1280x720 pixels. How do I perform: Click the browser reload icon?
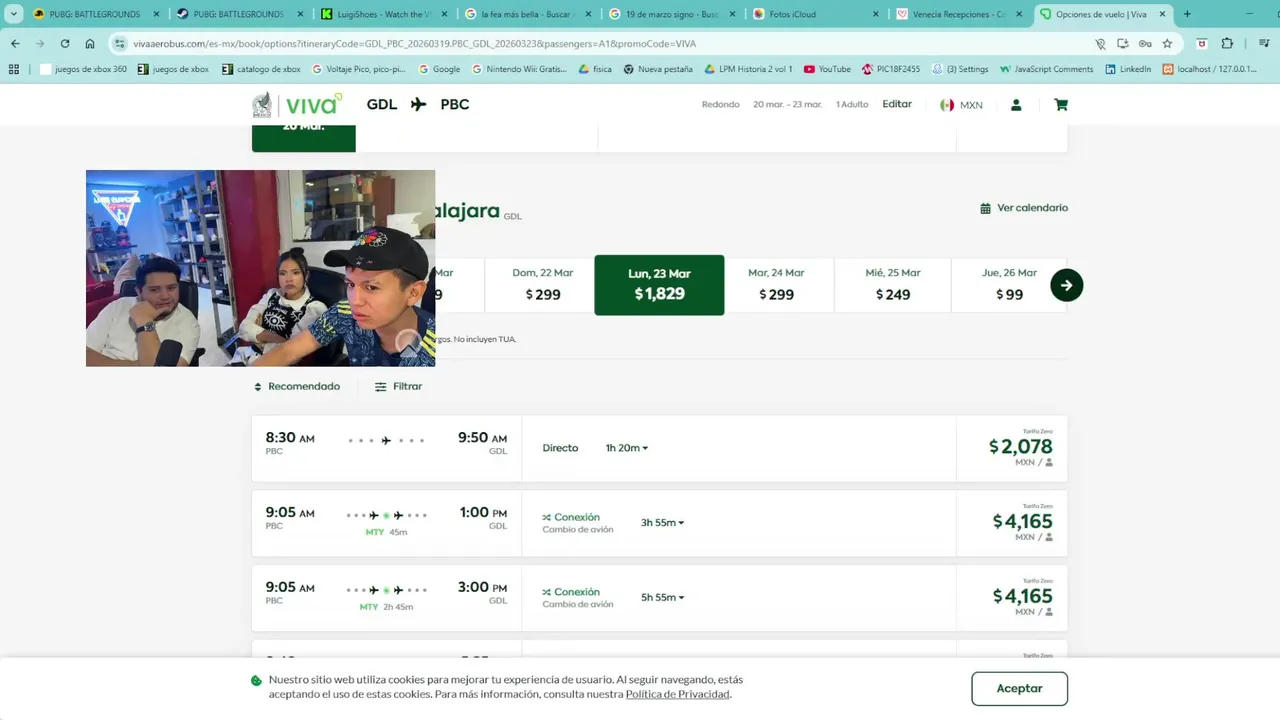click(65, 44)
